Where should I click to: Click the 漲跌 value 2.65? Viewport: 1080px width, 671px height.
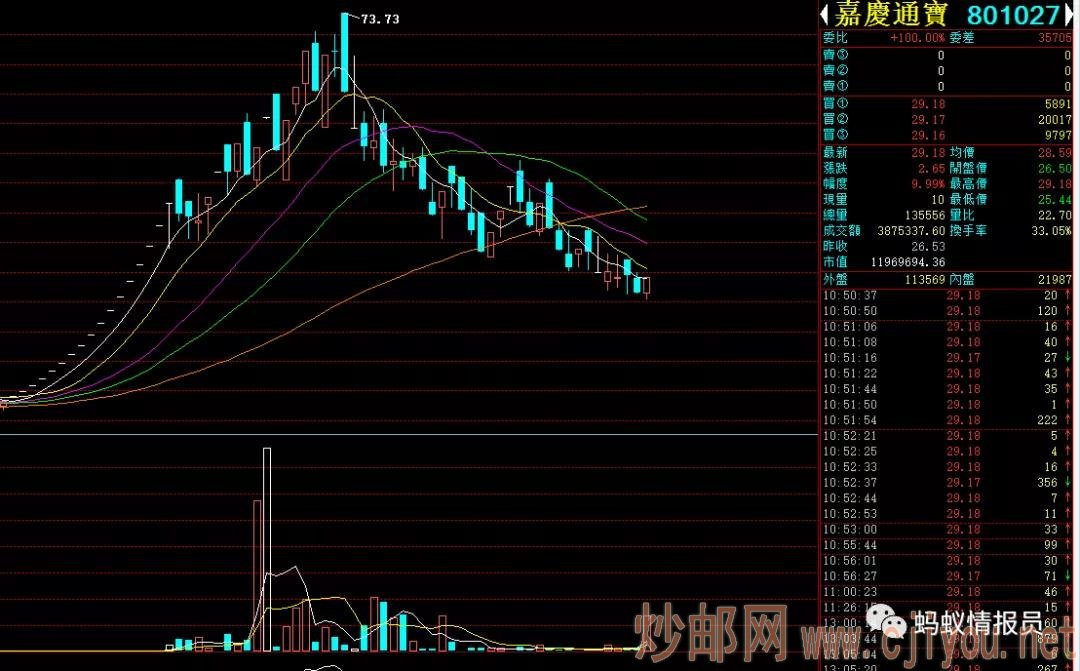(931, 169)
